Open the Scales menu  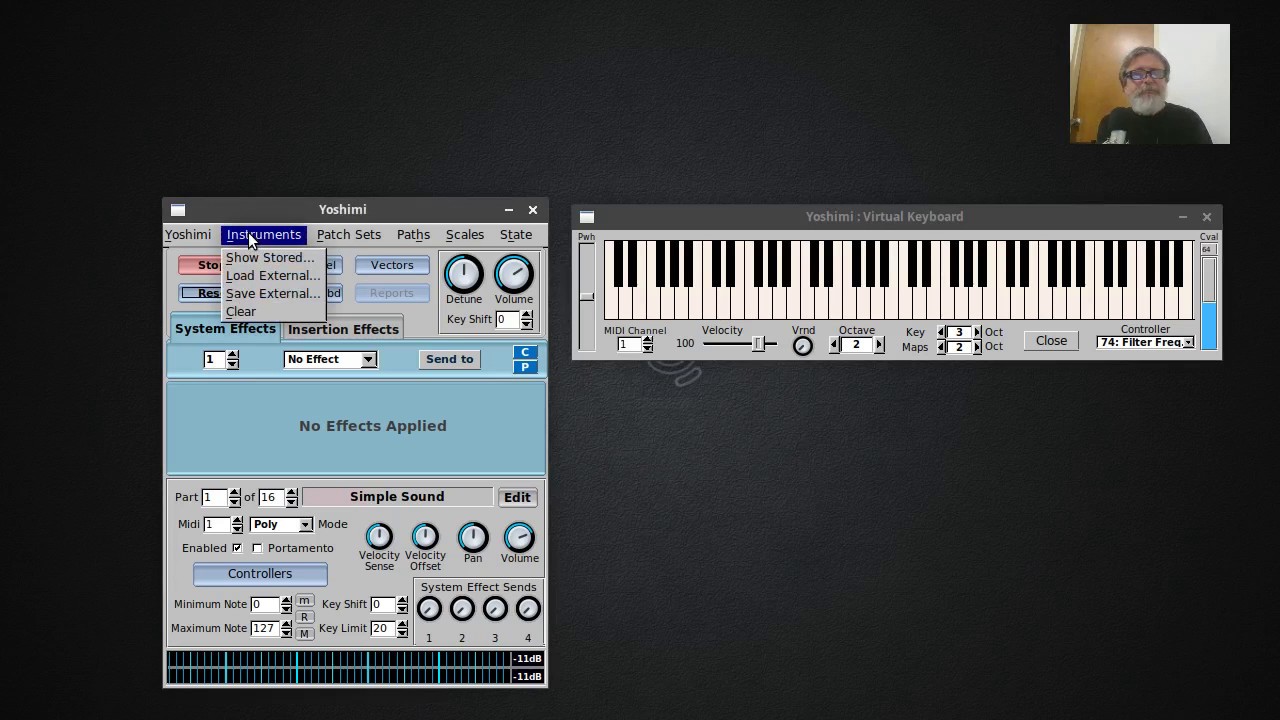pos(465,235)
